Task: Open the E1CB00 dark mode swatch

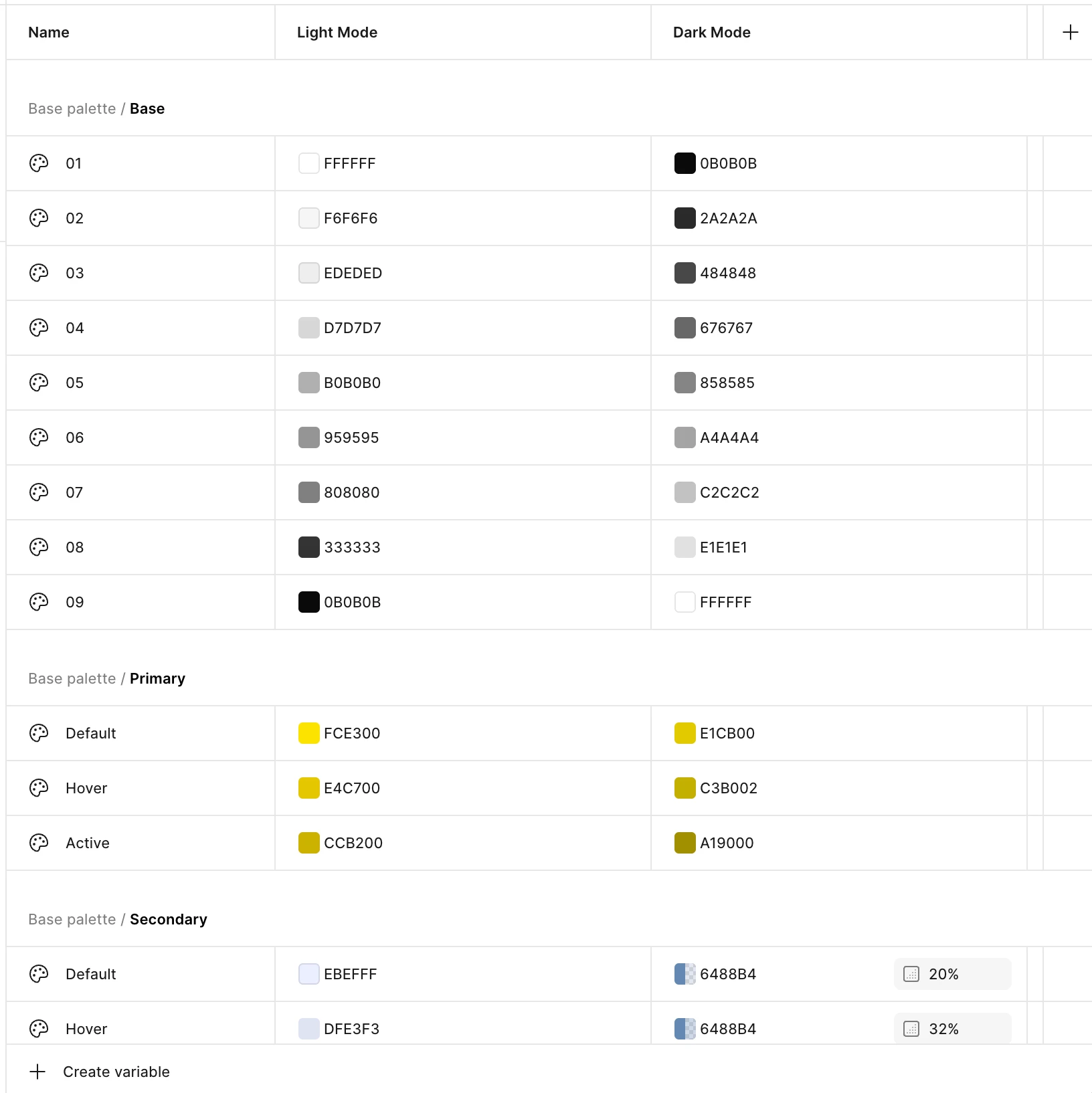Action: (685, 733)
